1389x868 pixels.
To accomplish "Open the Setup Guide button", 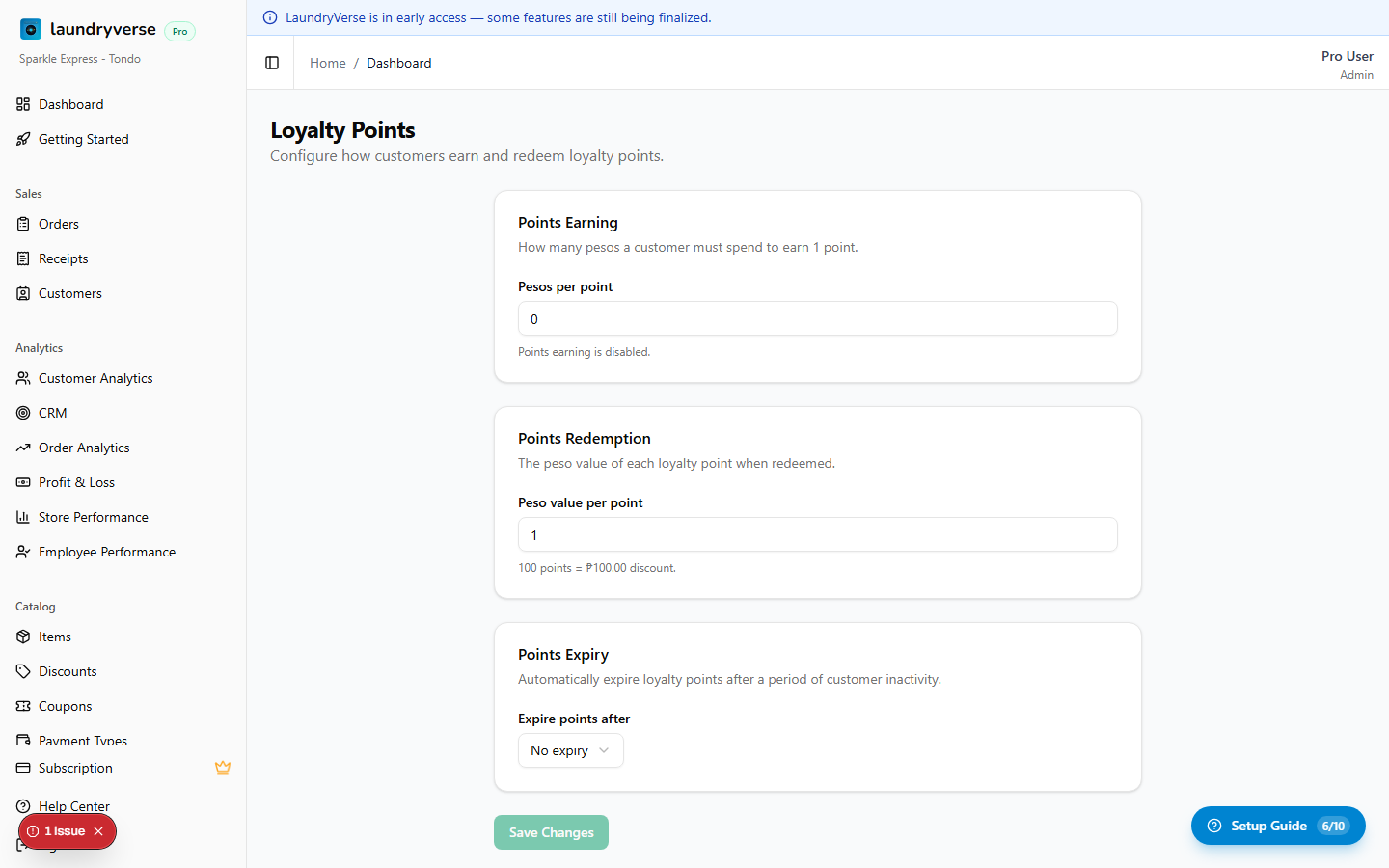I will coord(1278,826).
